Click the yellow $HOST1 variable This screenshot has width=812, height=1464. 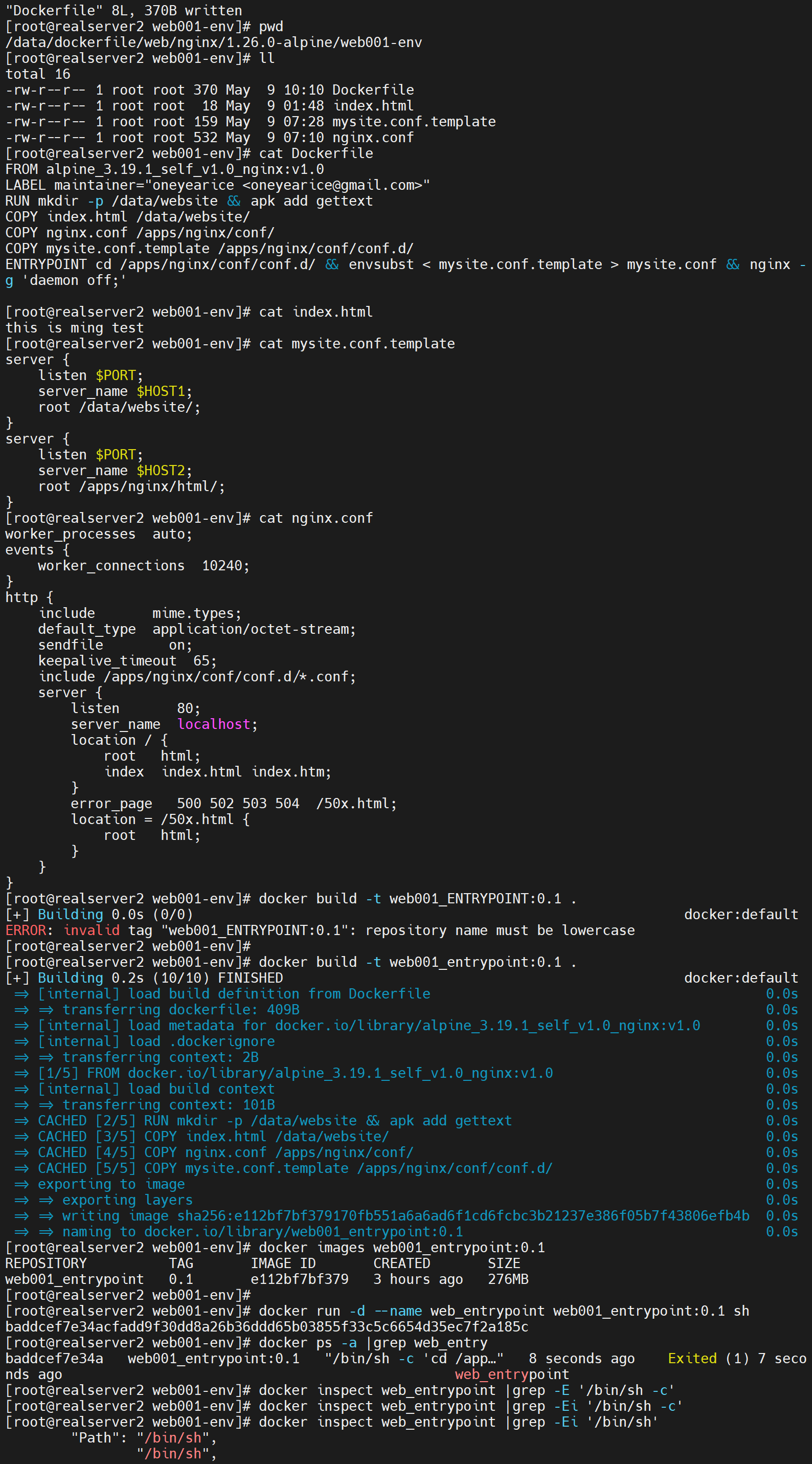(161, 391)
